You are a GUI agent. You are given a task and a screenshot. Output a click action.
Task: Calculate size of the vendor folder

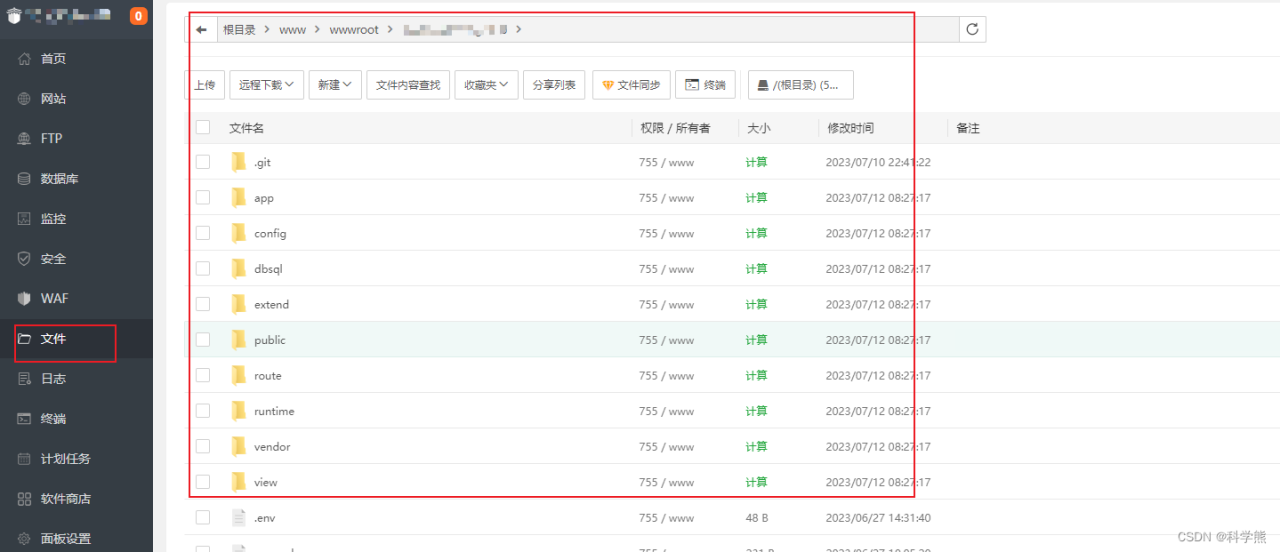(756, 447)
